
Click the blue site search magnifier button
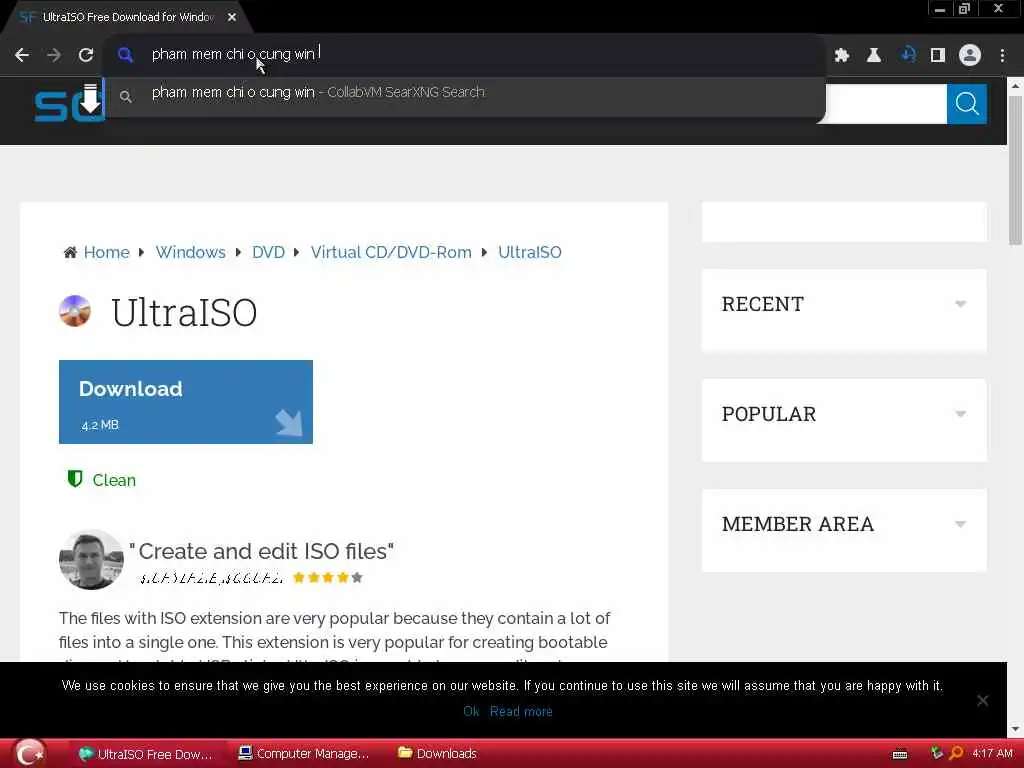coord(967,104)
